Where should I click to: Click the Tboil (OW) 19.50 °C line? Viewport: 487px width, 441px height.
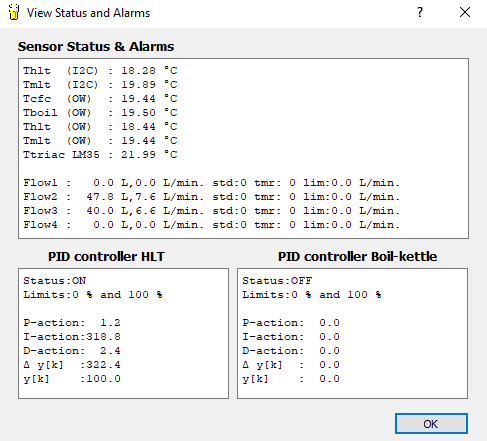click(x=100, y=113)
